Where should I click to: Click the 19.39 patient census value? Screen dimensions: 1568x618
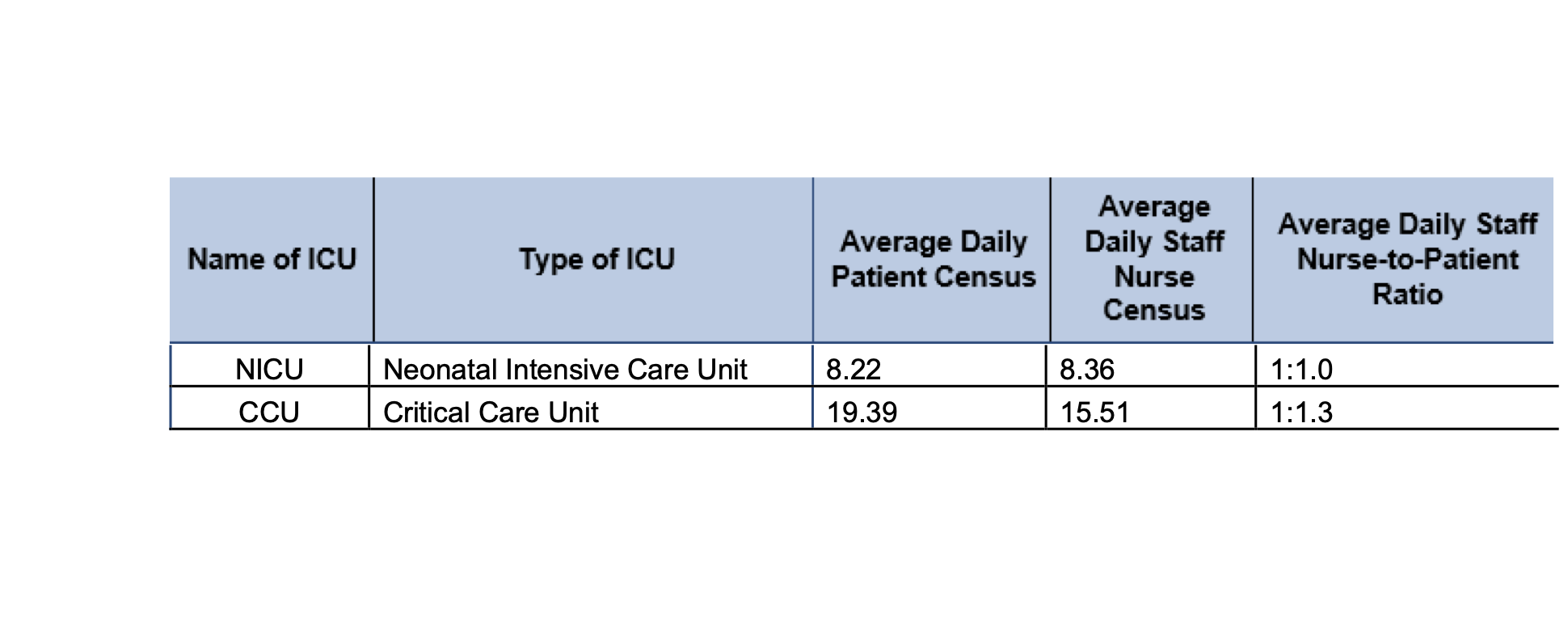click(x=862, y=413)
